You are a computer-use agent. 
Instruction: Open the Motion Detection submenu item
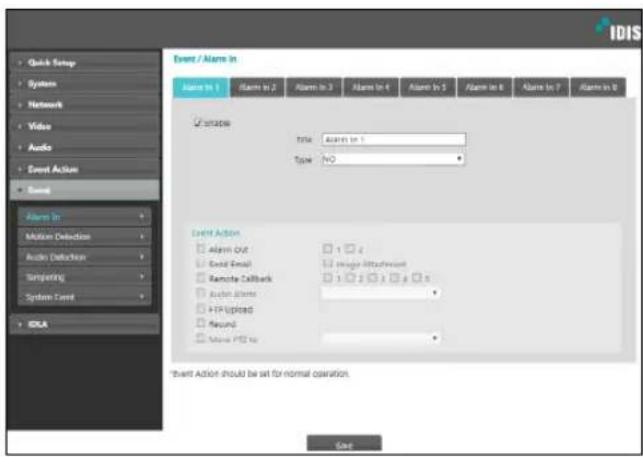84,237
